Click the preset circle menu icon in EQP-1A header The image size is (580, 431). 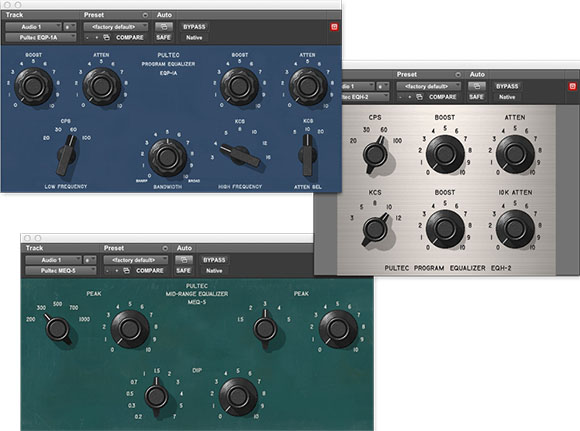145,15
